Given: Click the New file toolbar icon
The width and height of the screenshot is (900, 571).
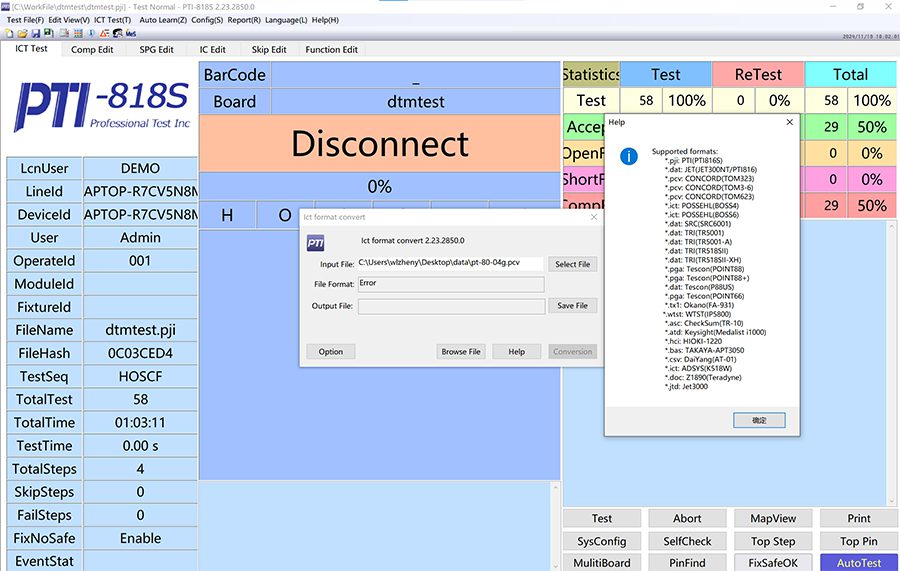Looking at the screenshot, I should click(x=10, y=34).
